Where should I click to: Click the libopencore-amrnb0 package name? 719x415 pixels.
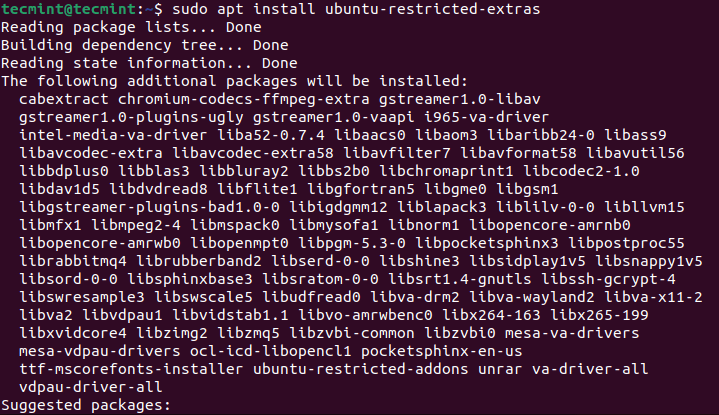point(550,225)
